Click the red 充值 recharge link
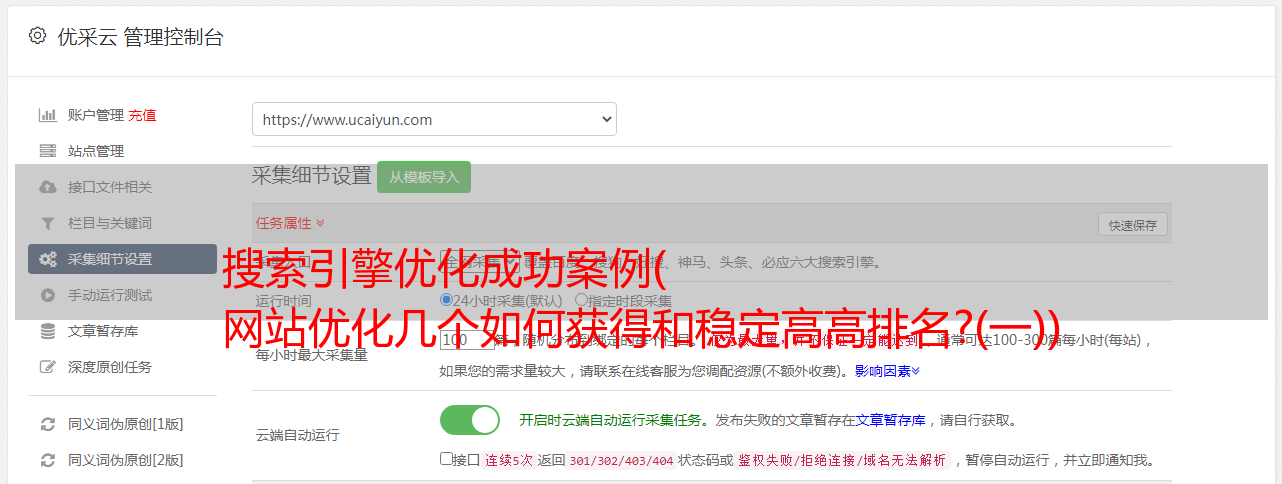1282x484 pixels. coord(142,115)
